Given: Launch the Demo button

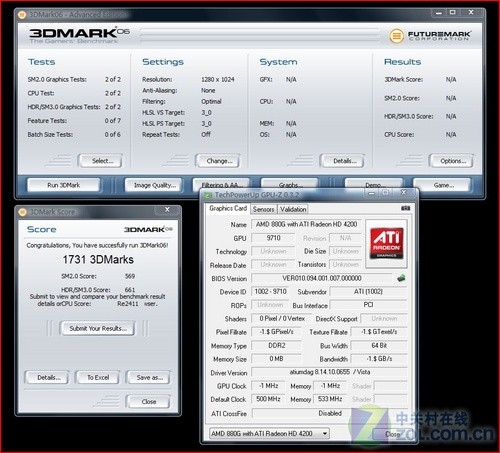Looking at the screenshot, I should point(374,185).
